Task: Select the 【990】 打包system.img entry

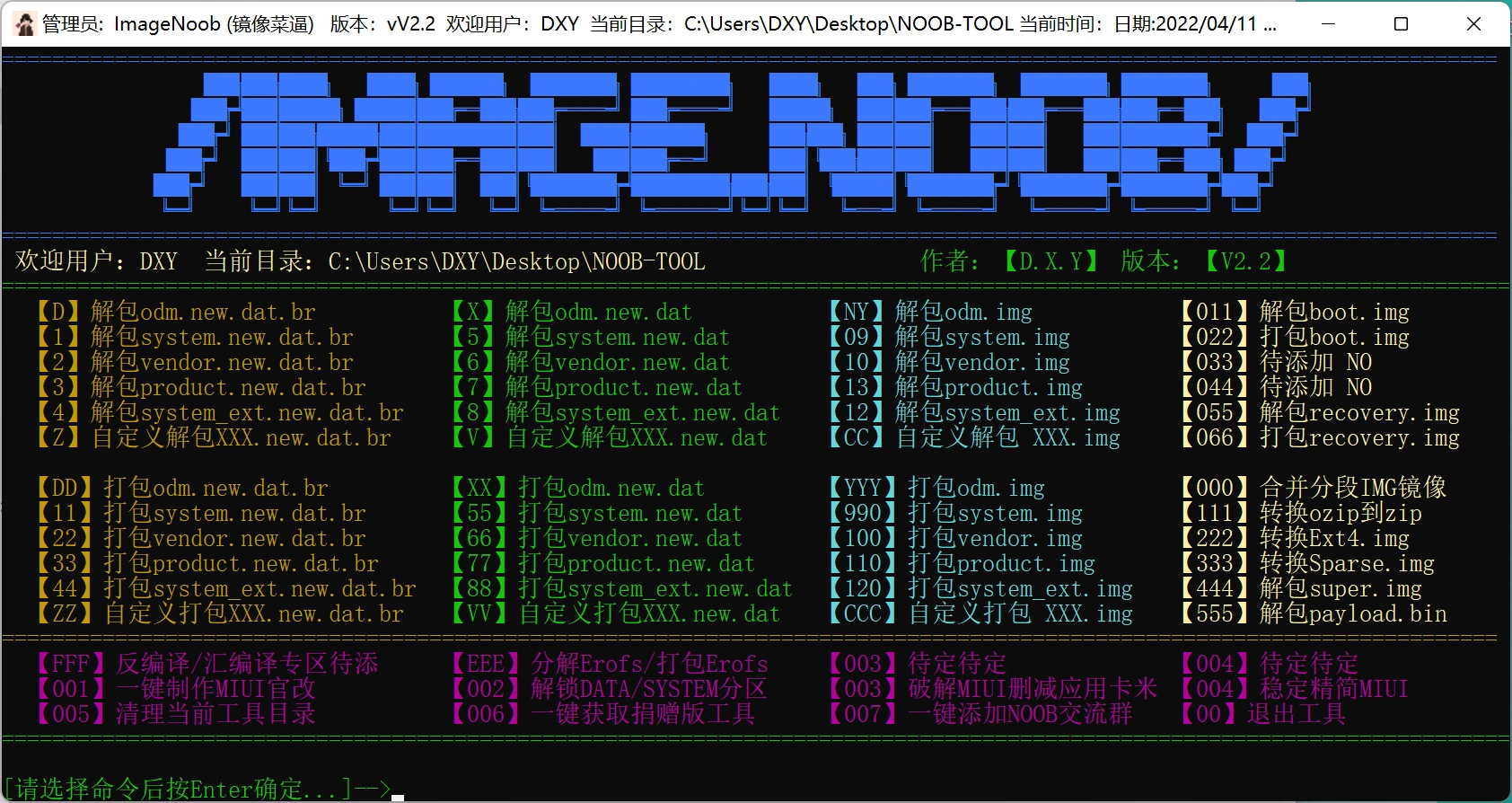Action: click(954, 514)
